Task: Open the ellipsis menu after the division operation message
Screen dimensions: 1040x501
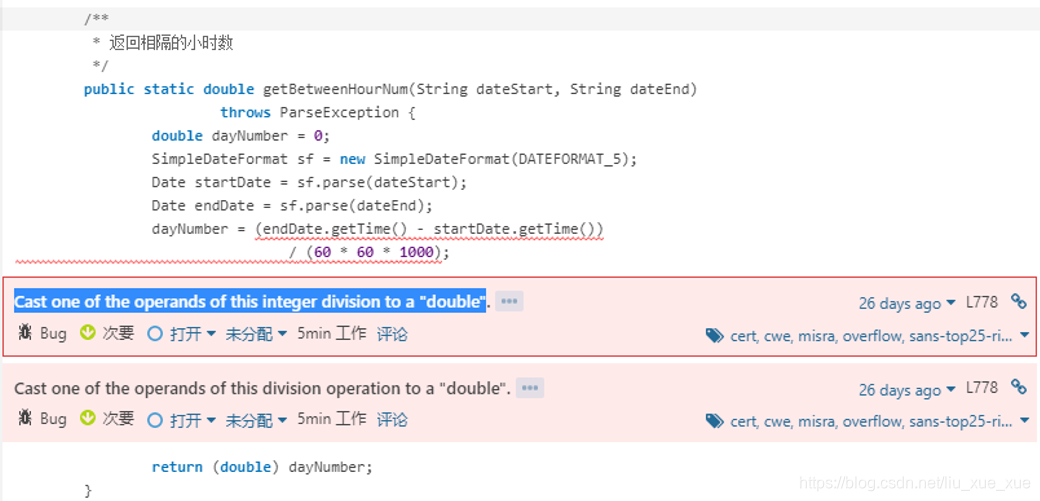Action: coord(529,388)
